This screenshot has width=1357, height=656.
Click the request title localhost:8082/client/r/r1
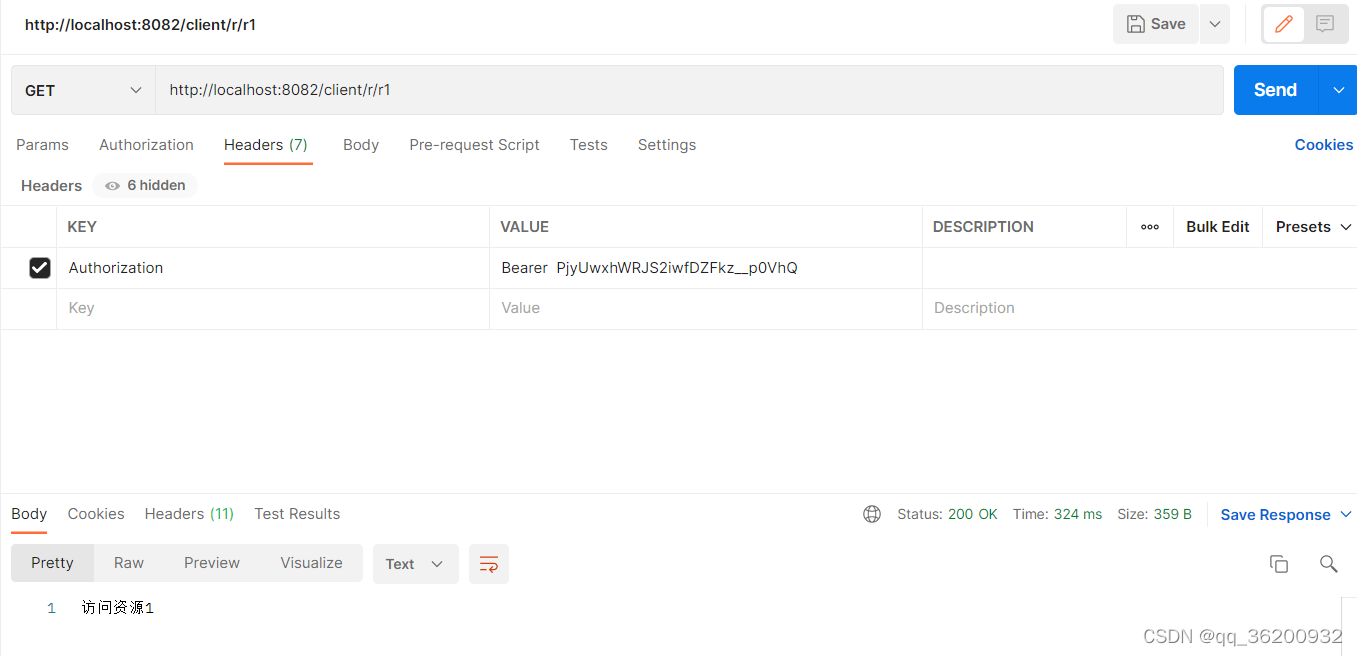(x=140, y=24)
